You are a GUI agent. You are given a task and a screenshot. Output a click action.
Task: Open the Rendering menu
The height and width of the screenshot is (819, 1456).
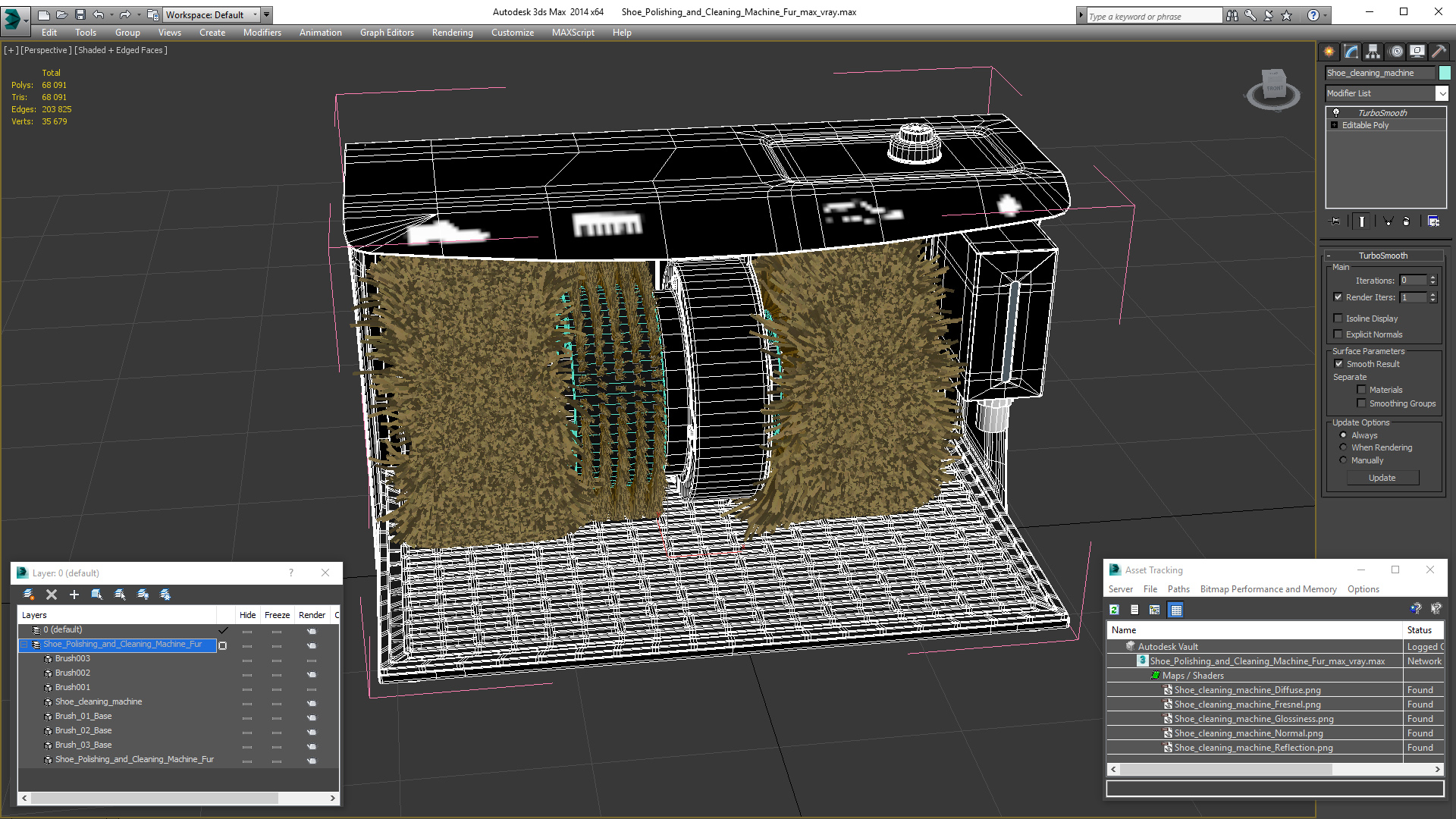[452, 33]
